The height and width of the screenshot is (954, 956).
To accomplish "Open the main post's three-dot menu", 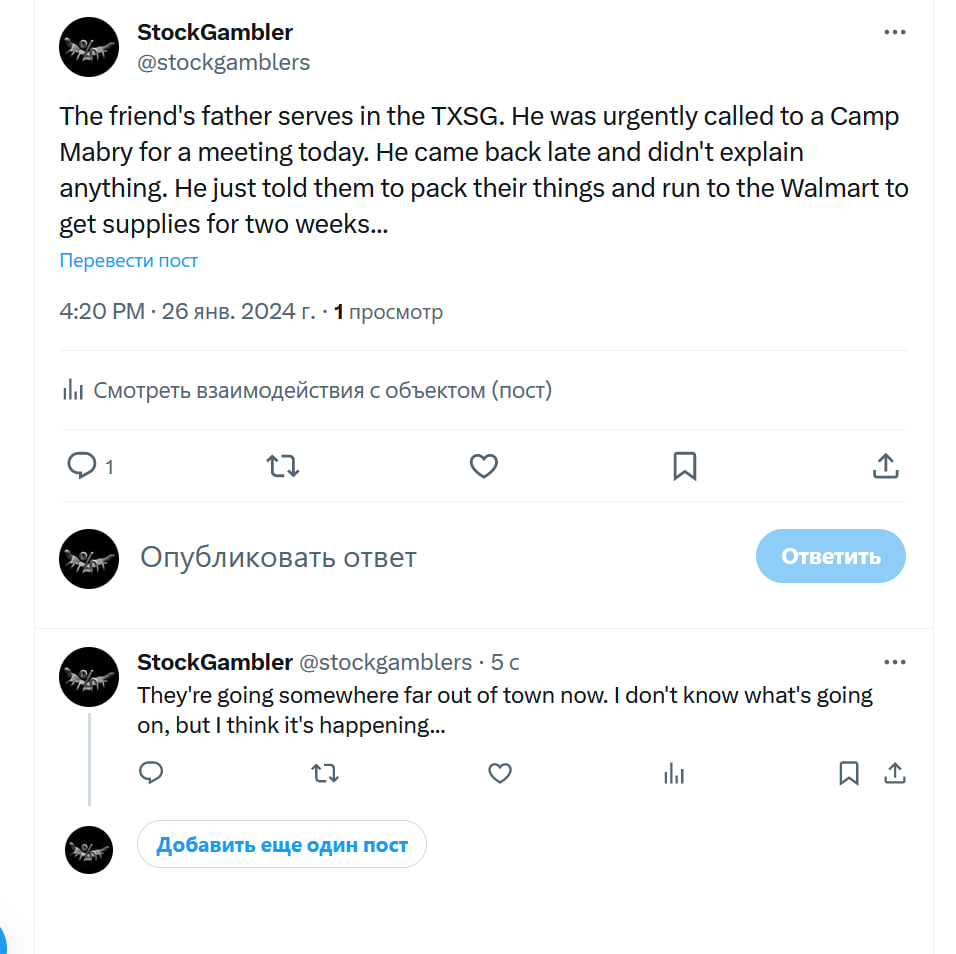I will pyautogui.click(x=894, y=33).
